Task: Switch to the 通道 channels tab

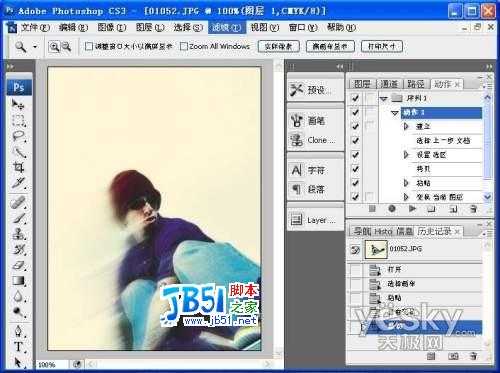Action: [389, 84]
